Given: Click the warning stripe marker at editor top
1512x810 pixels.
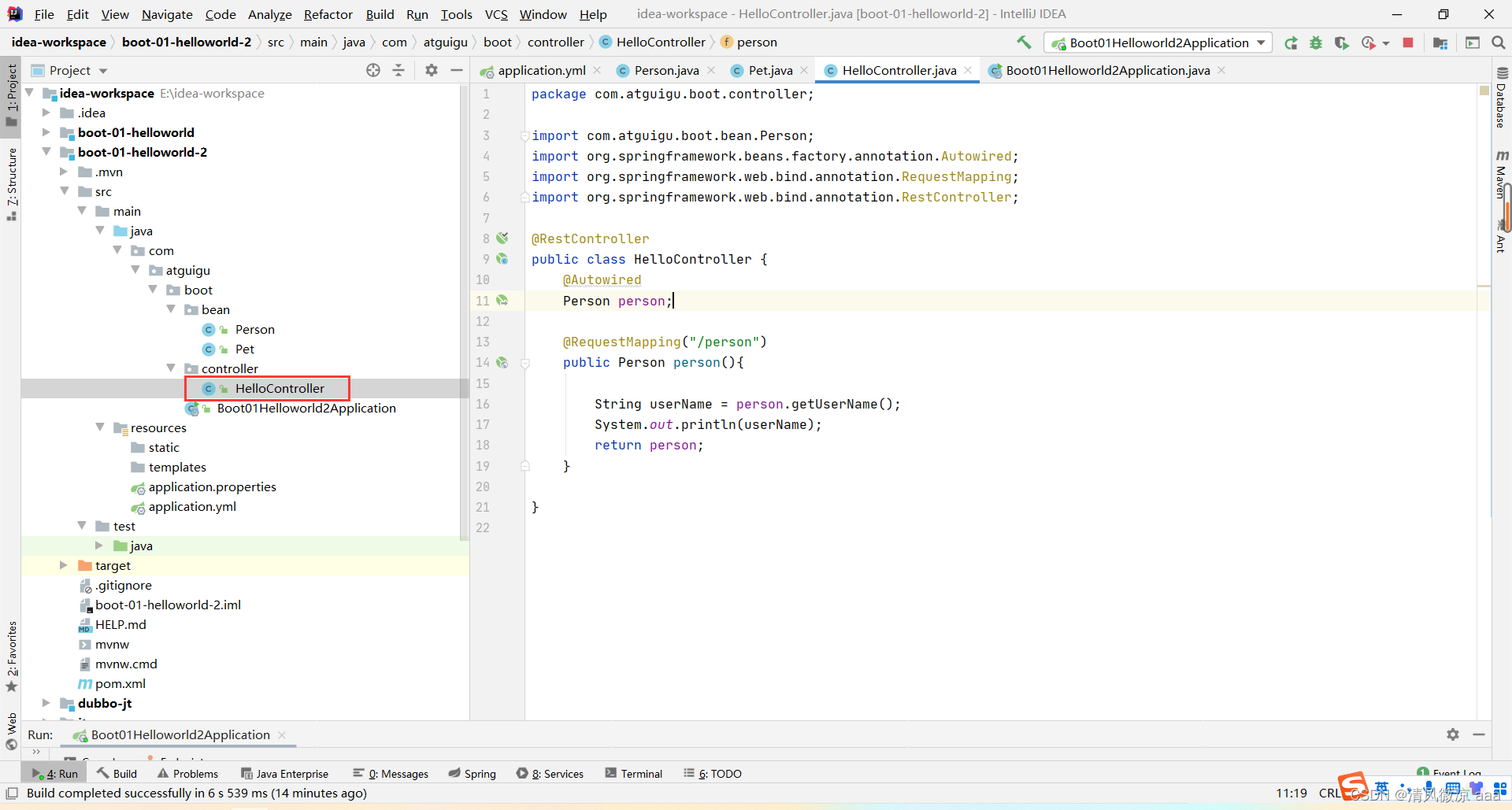Looking at the screenshot, I should pyautogui.click(x=1484, y=90).
